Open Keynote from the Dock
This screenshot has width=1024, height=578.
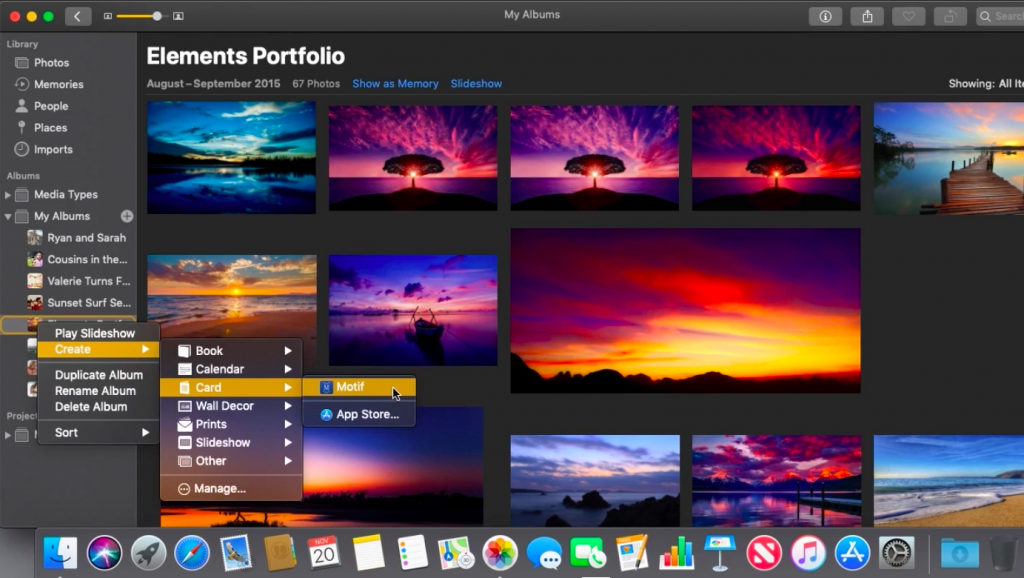[720, 553]
